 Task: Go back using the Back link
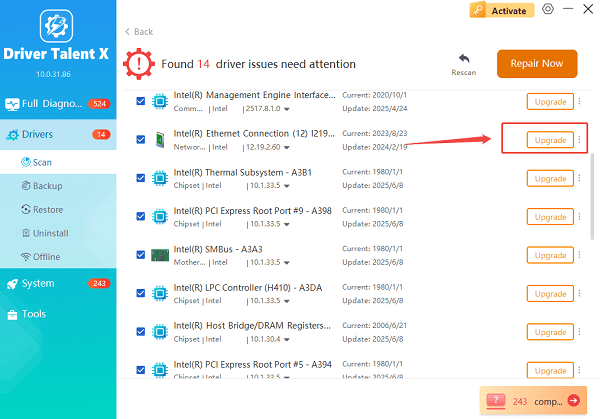click(139, 32)
